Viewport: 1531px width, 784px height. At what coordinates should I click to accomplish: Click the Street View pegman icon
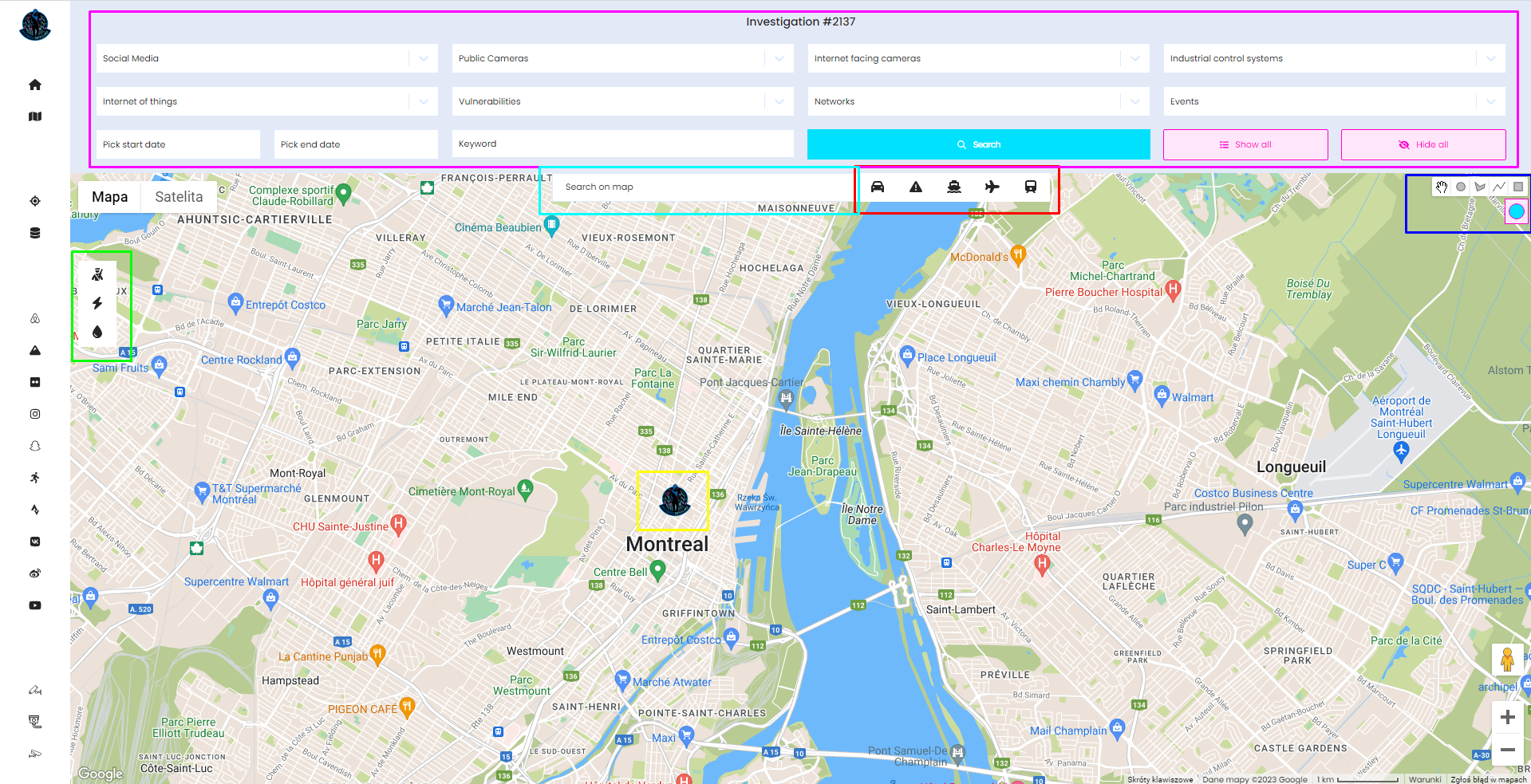point(1508,660)
